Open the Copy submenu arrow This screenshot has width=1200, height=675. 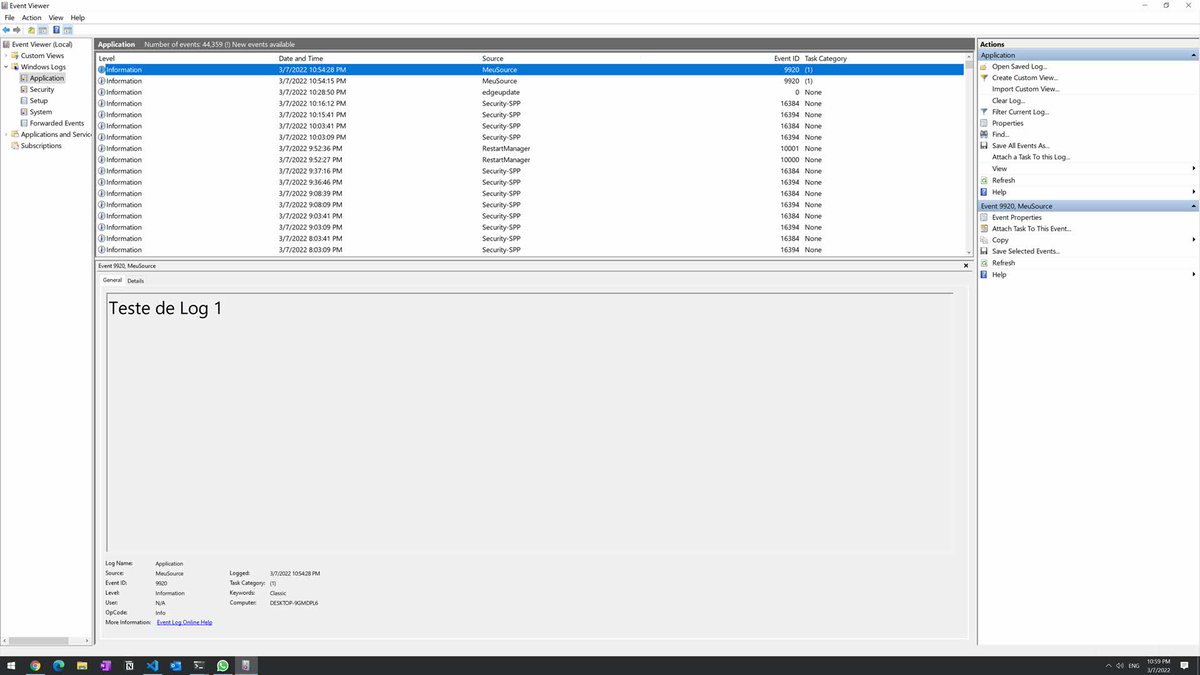1192,239
